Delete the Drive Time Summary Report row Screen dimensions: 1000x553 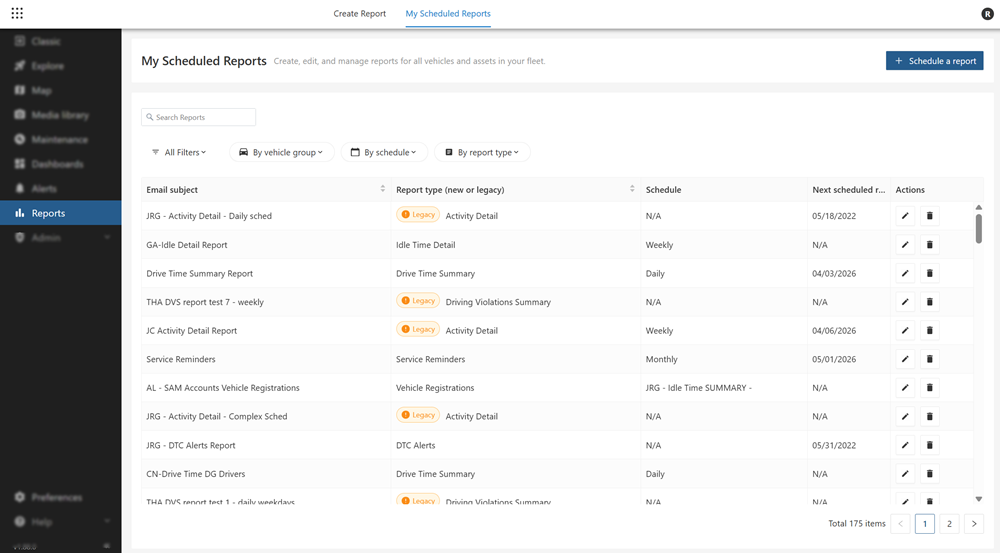coord(930,273)
